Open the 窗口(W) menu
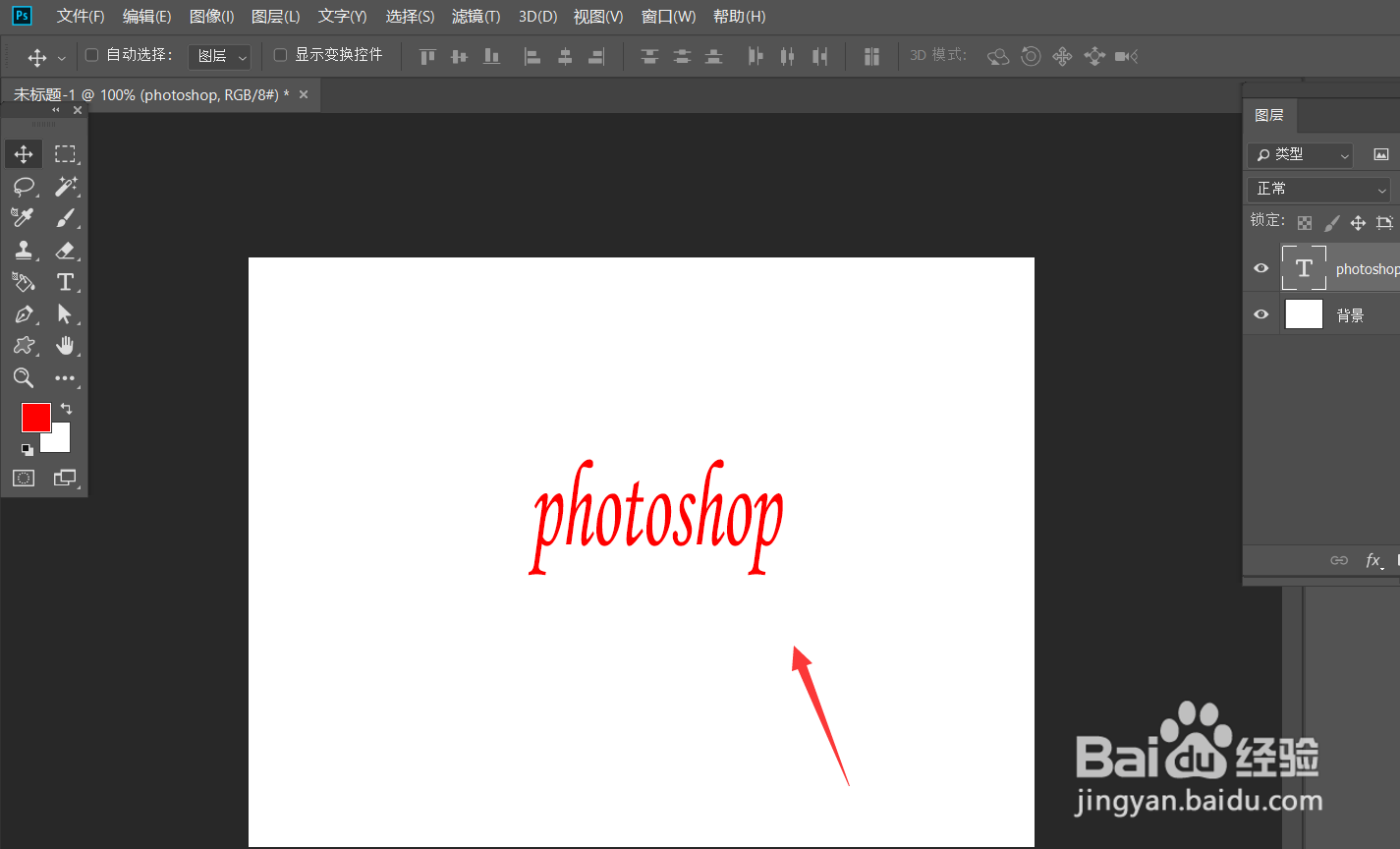The width and height of the screenshot is (1400, 849). click(668, 17)
